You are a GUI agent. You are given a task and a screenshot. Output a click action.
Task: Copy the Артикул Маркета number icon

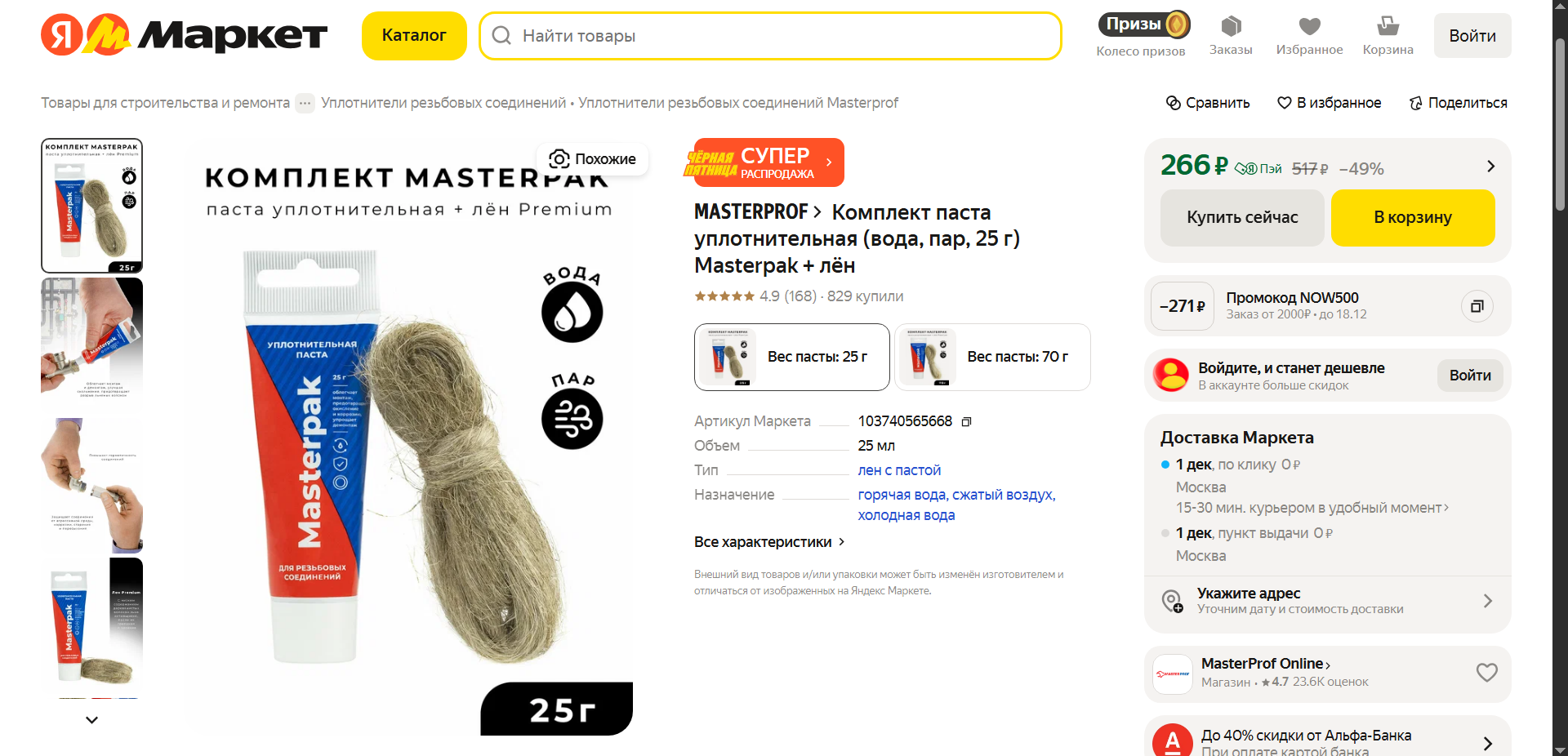coord(966,422)
